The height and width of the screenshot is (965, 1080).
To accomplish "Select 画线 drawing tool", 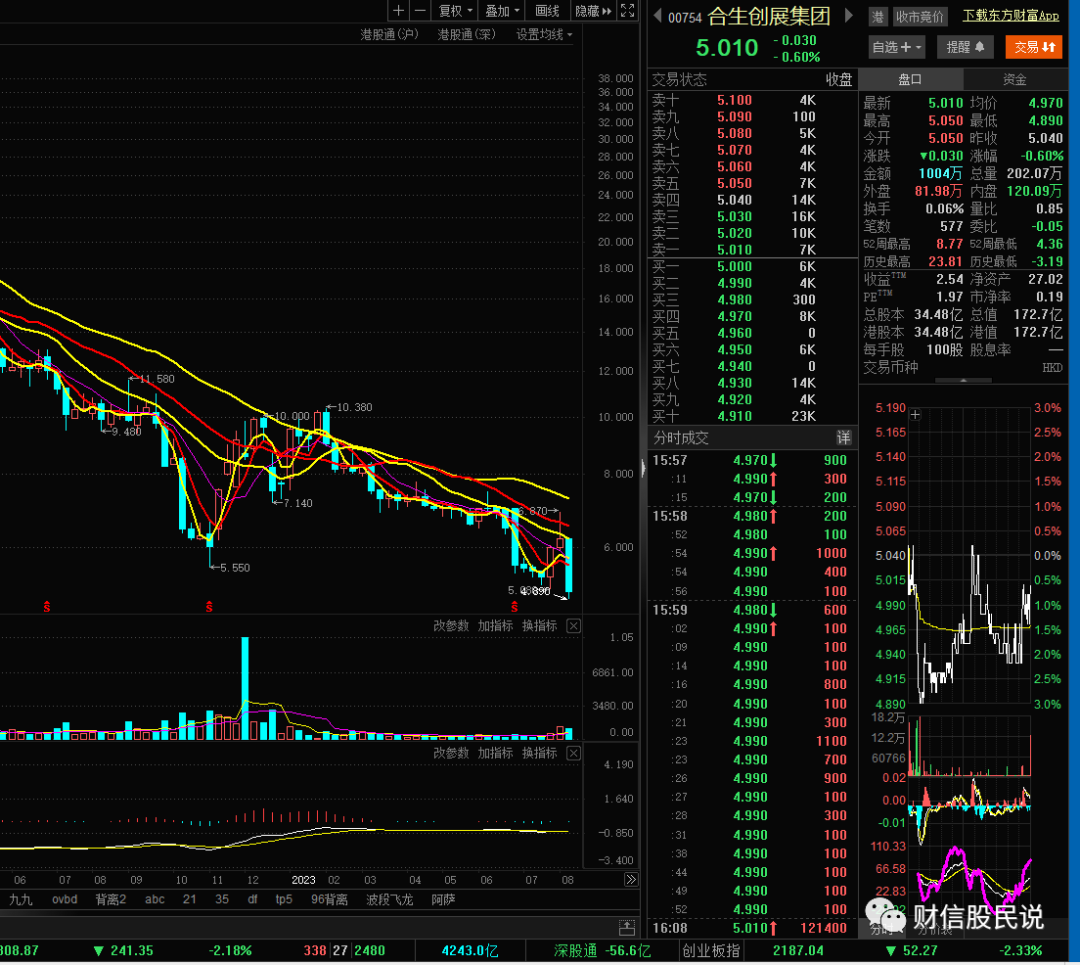I will pos(548,10).
